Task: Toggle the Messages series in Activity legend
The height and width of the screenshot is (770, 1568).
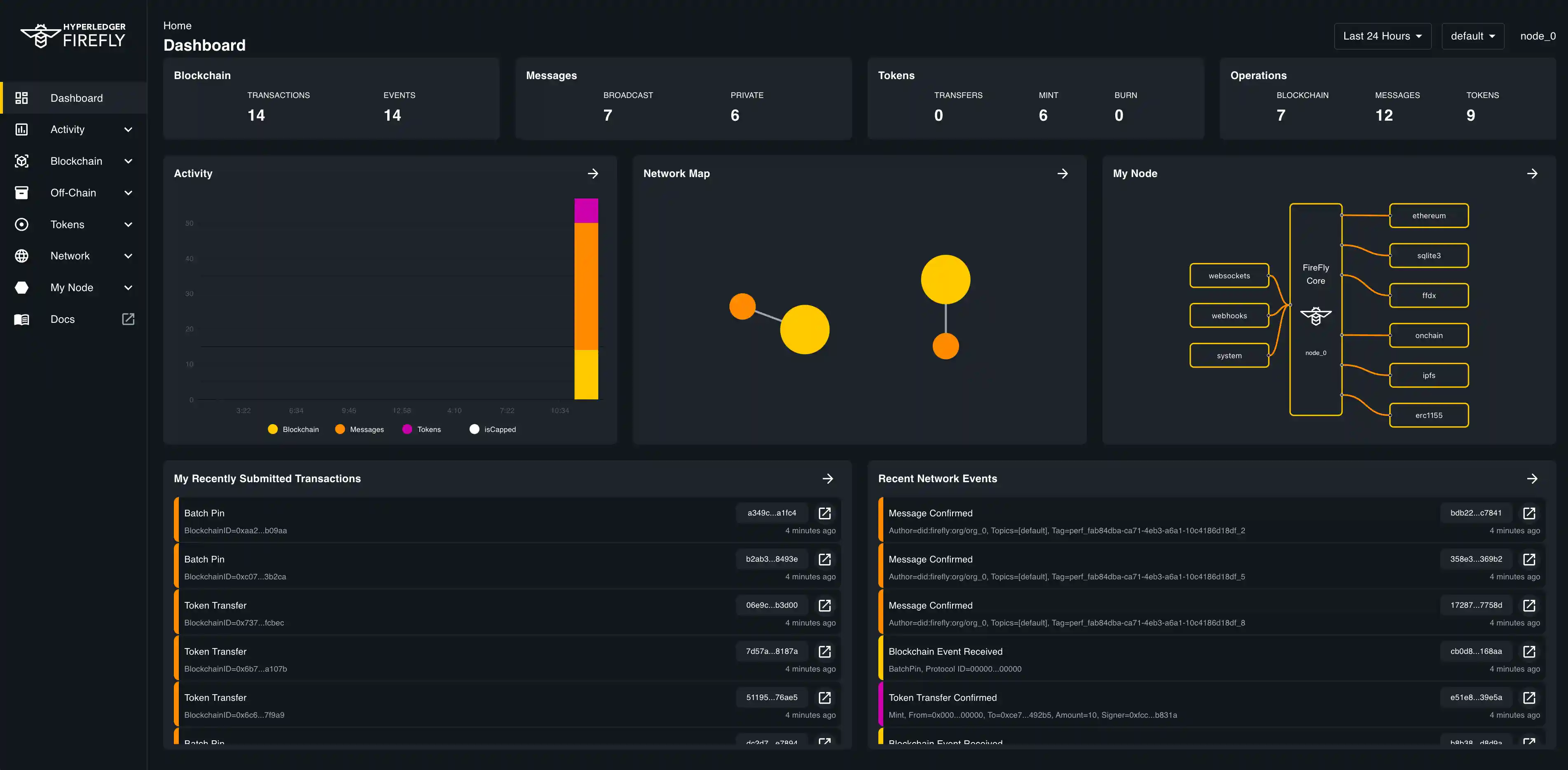Action: coord(360,429)
